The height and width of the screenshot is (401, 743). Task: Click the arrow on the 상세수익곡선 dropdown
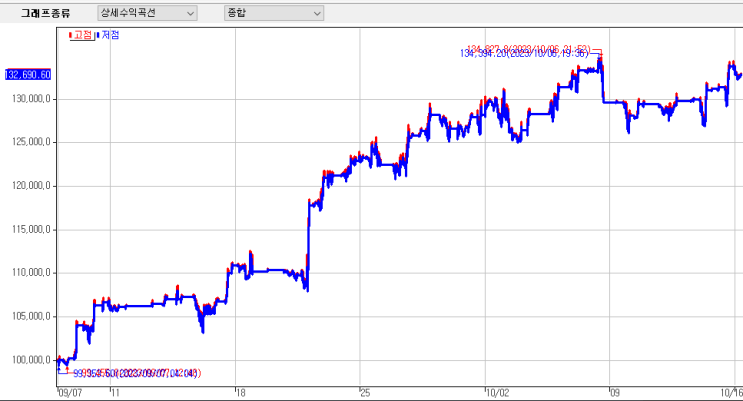[190, 14]
